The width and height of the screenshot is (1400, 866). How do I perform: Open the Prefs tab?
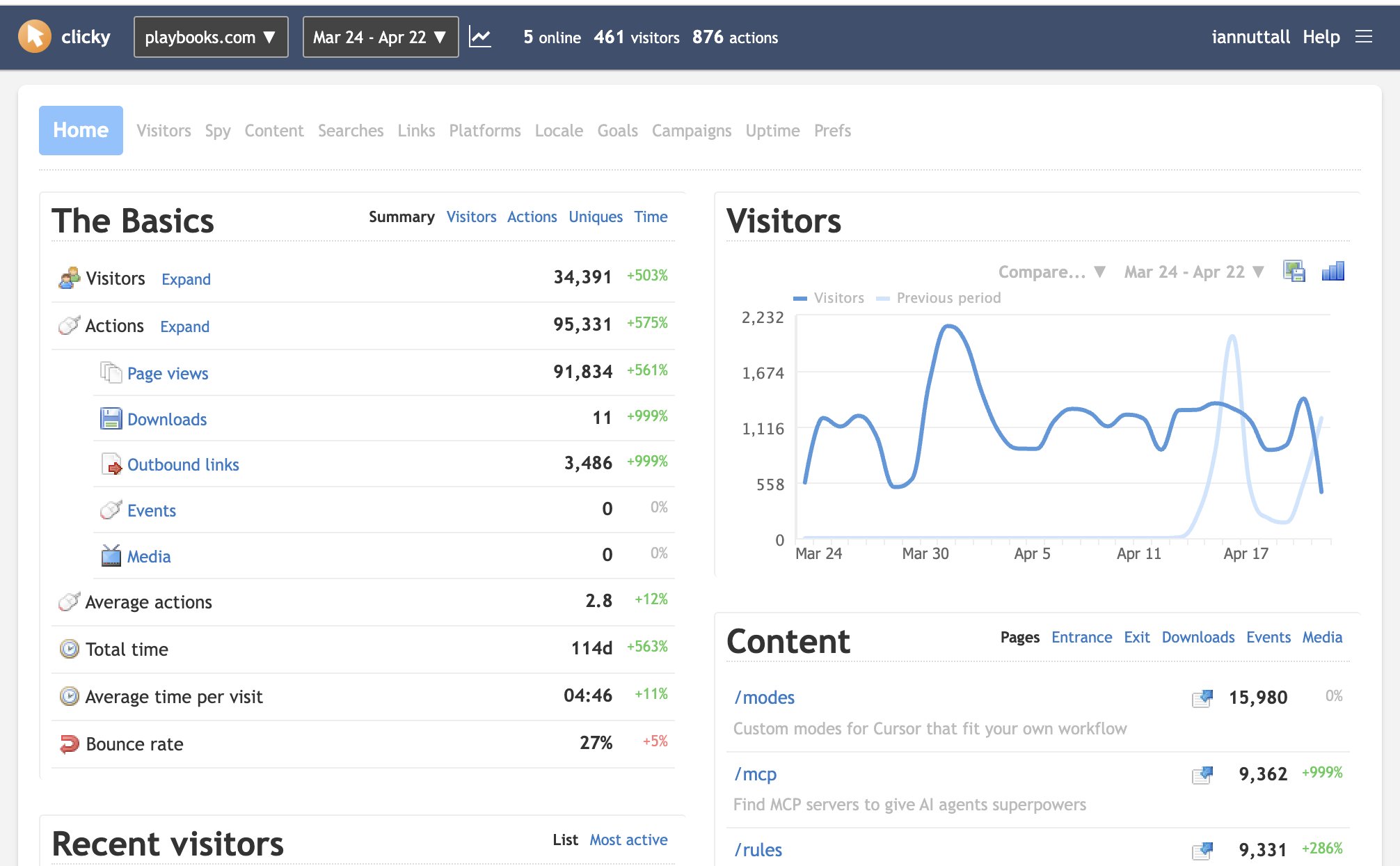[832, 130]
